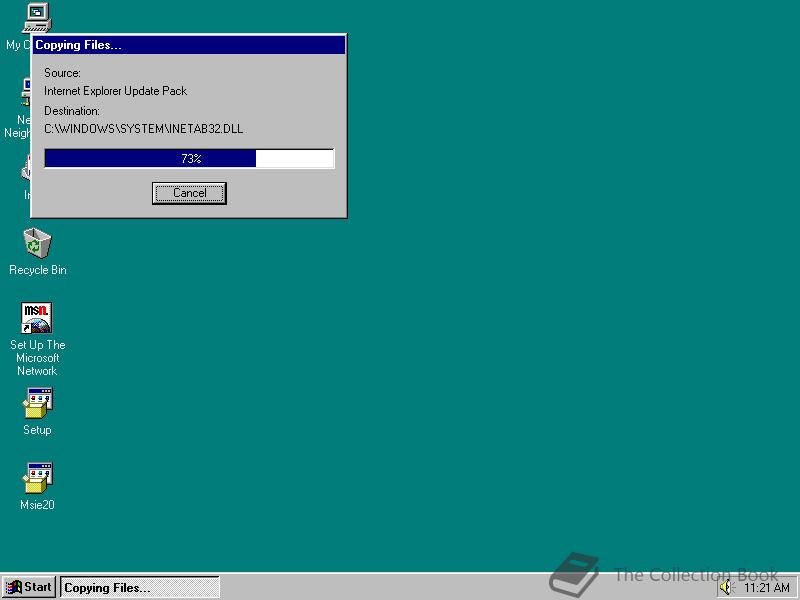Click the volume speaker tray icon
Screen dimensions: 800x600
coord(727,588)
